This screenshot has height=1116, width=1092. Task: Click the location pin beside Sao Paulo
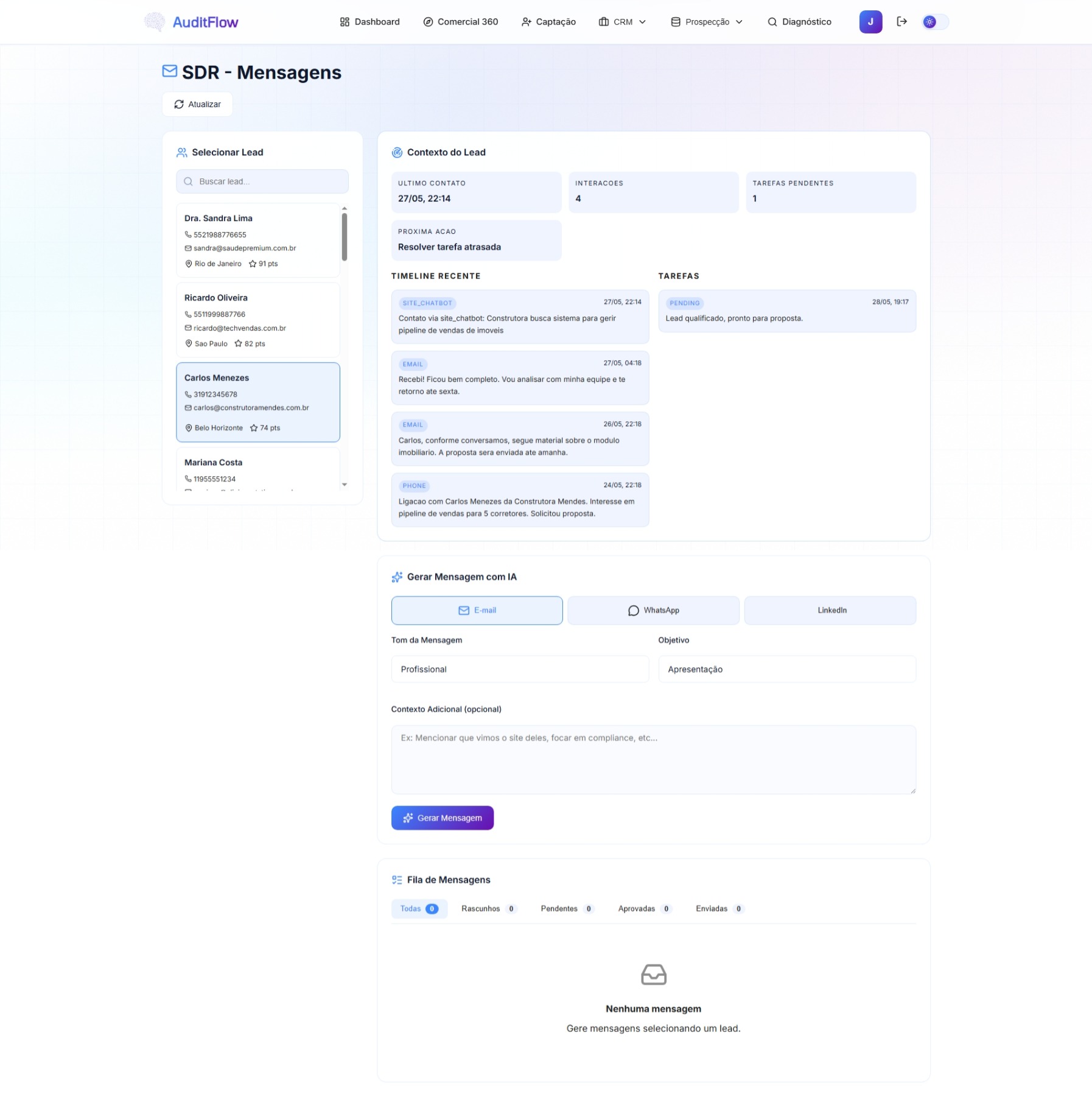point(189,343)
